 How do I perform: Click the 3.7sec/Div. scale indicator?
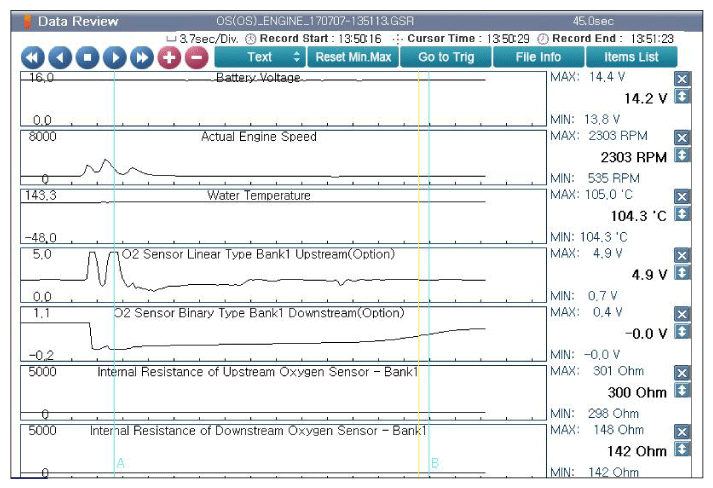203,39
